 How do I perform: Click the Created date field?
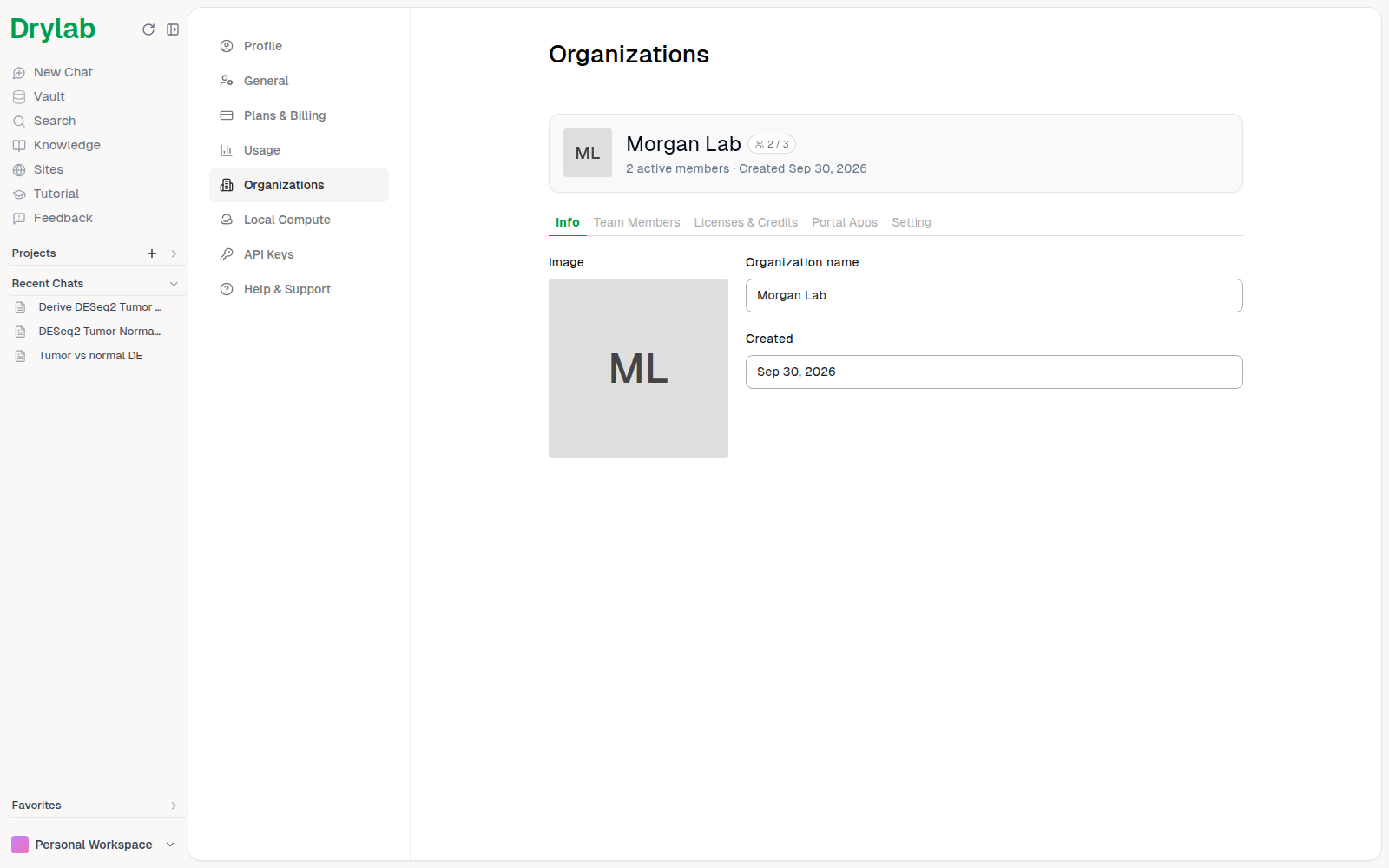point(994,372)
